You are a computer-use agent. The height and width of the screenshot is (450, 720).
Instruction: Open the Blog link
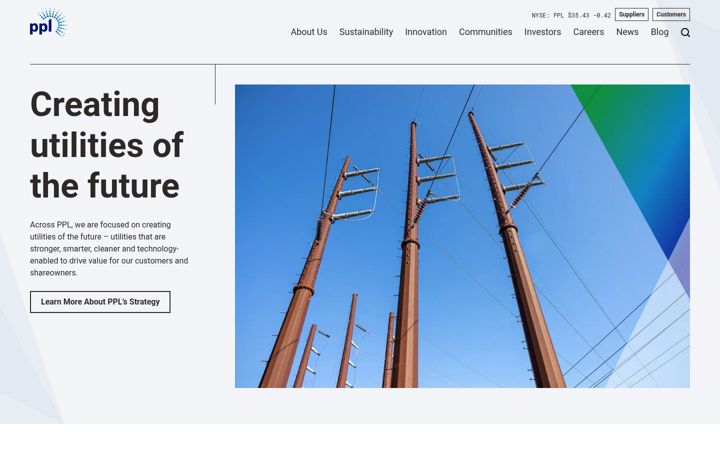pos(659,32)
